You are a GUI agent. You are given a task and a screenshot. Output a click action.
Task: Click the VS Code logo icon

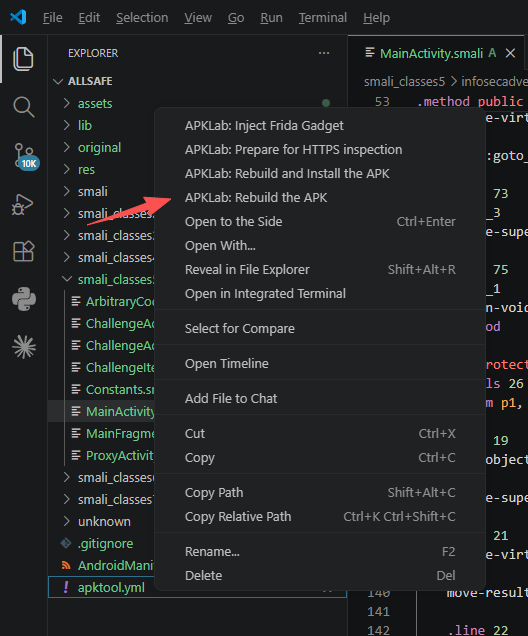[18, 17]
